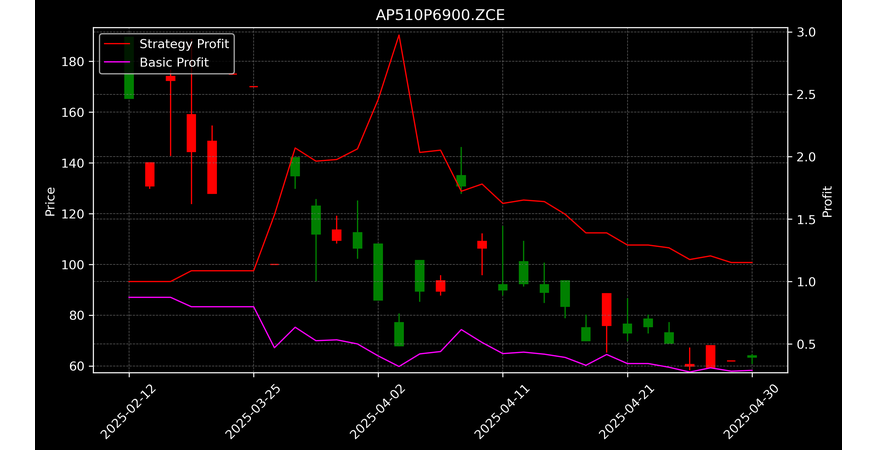Click the 0.5 profit tick label
The image size is (878, 450).
[x=806, y=344]
